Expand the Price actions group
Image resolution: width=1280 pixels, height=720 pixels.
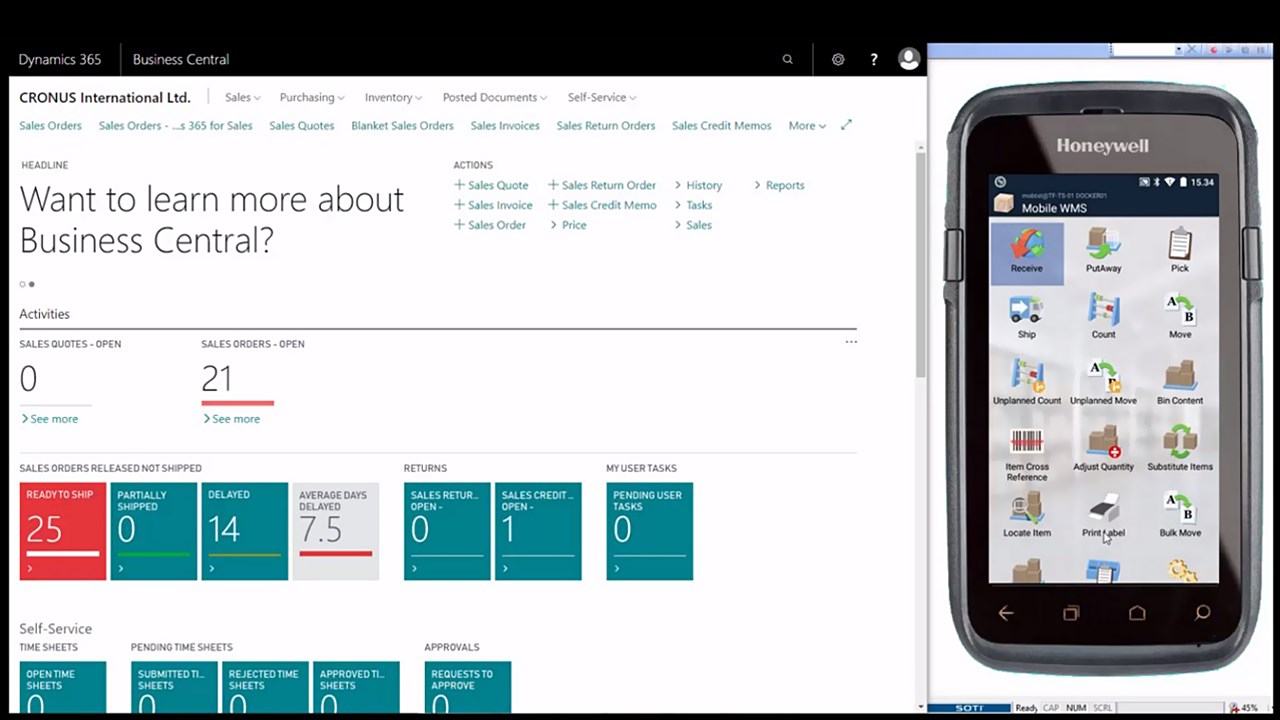(568, 225)
